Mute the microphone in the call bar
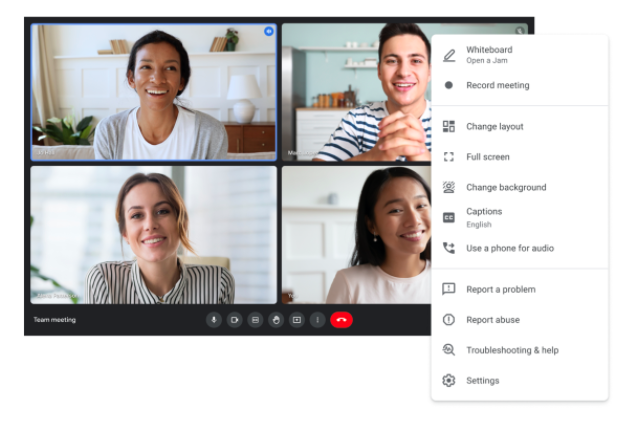Viewport: 629px width, 421px height. point(213,320)
